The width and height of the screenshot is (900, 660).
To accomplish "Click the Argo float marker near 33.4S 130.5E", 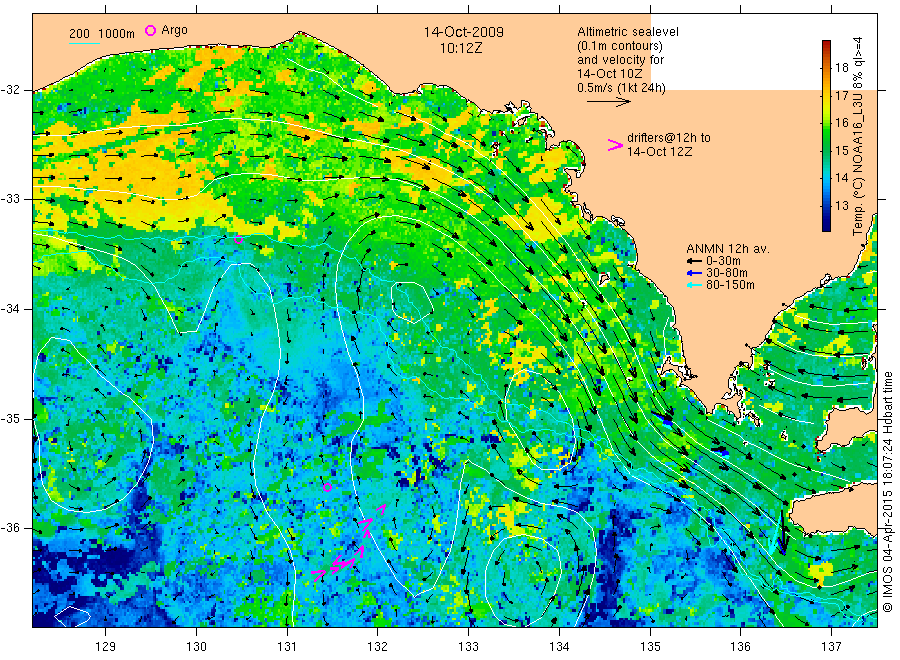I will [238, 239].
